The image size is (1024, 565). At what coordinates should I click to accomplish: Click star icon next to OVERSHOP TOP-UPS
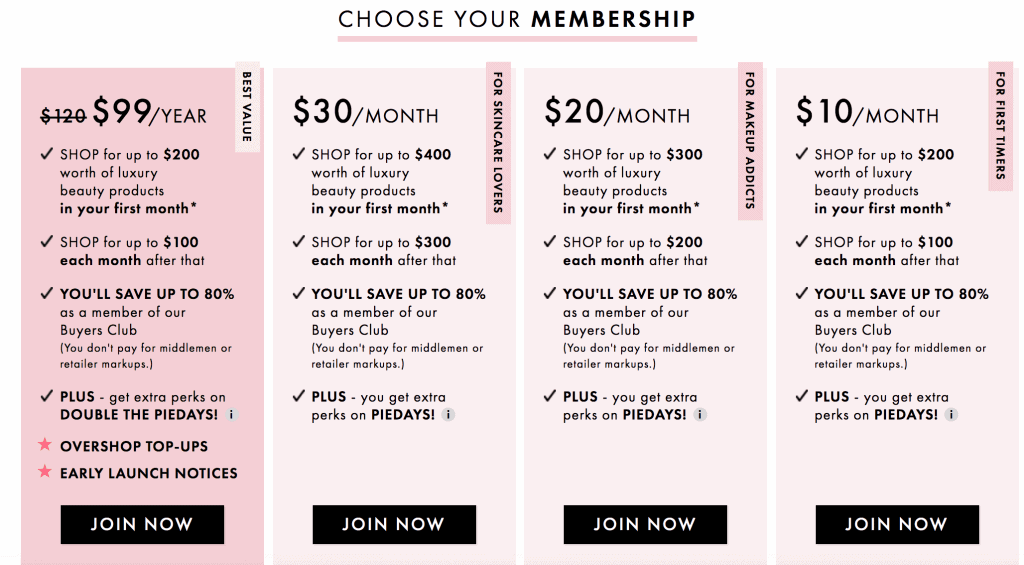[x=44, y=445]
